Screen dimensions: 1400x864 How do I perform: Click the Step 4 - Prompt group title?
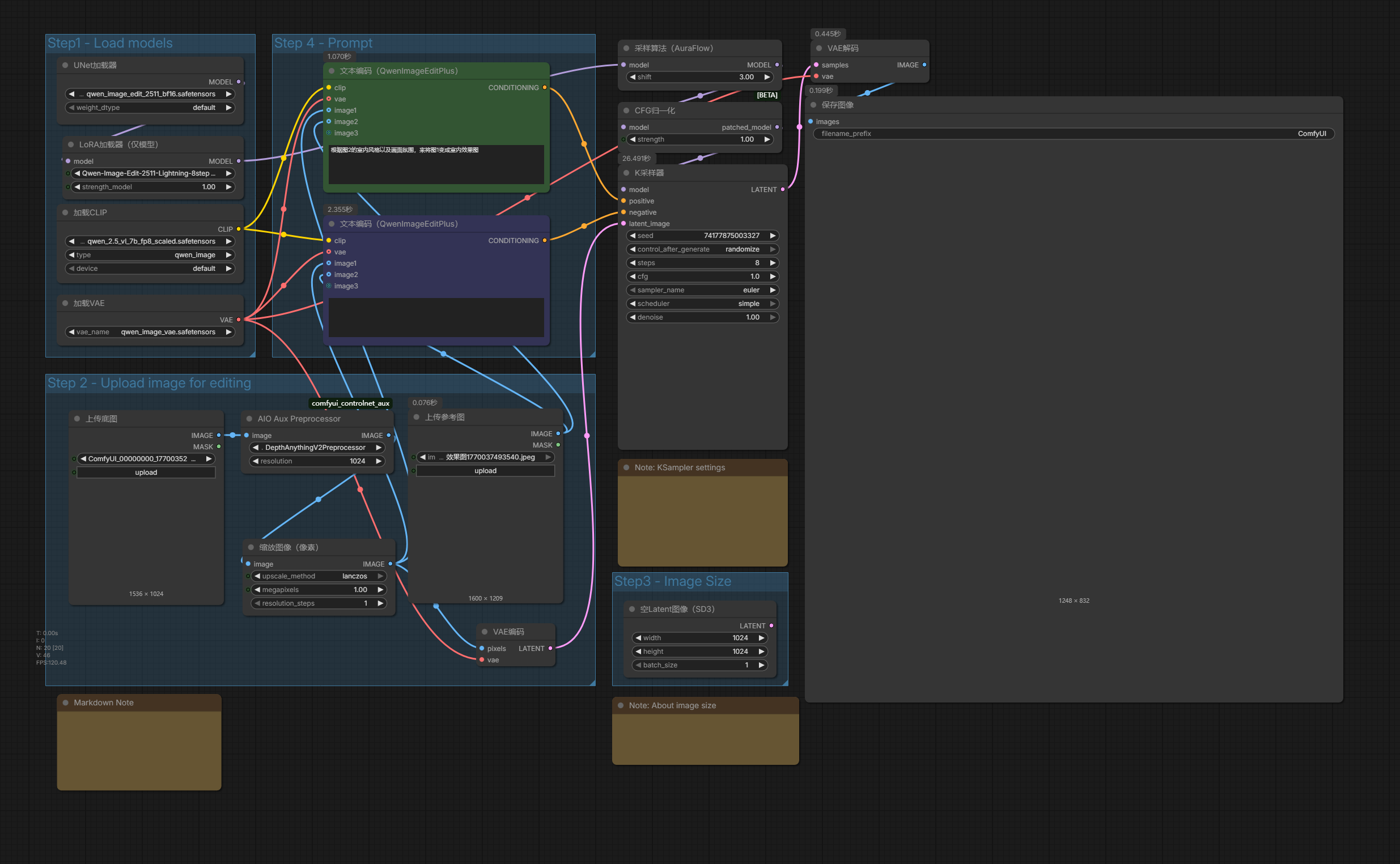pos(323,44)
